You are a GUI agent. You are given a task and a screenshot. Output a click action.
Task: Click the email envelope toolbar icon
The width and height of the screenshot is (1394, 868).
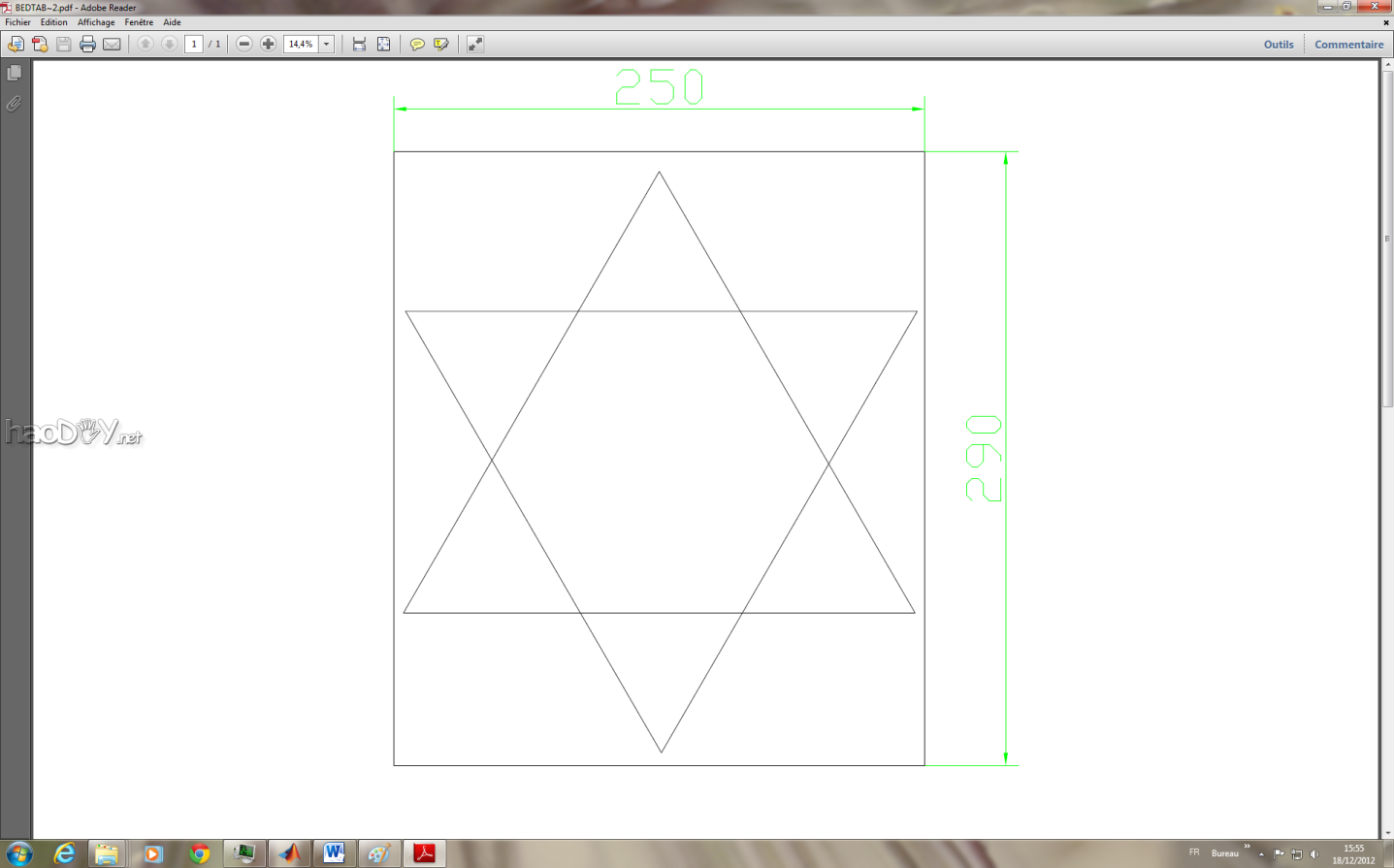click(113, 44)
